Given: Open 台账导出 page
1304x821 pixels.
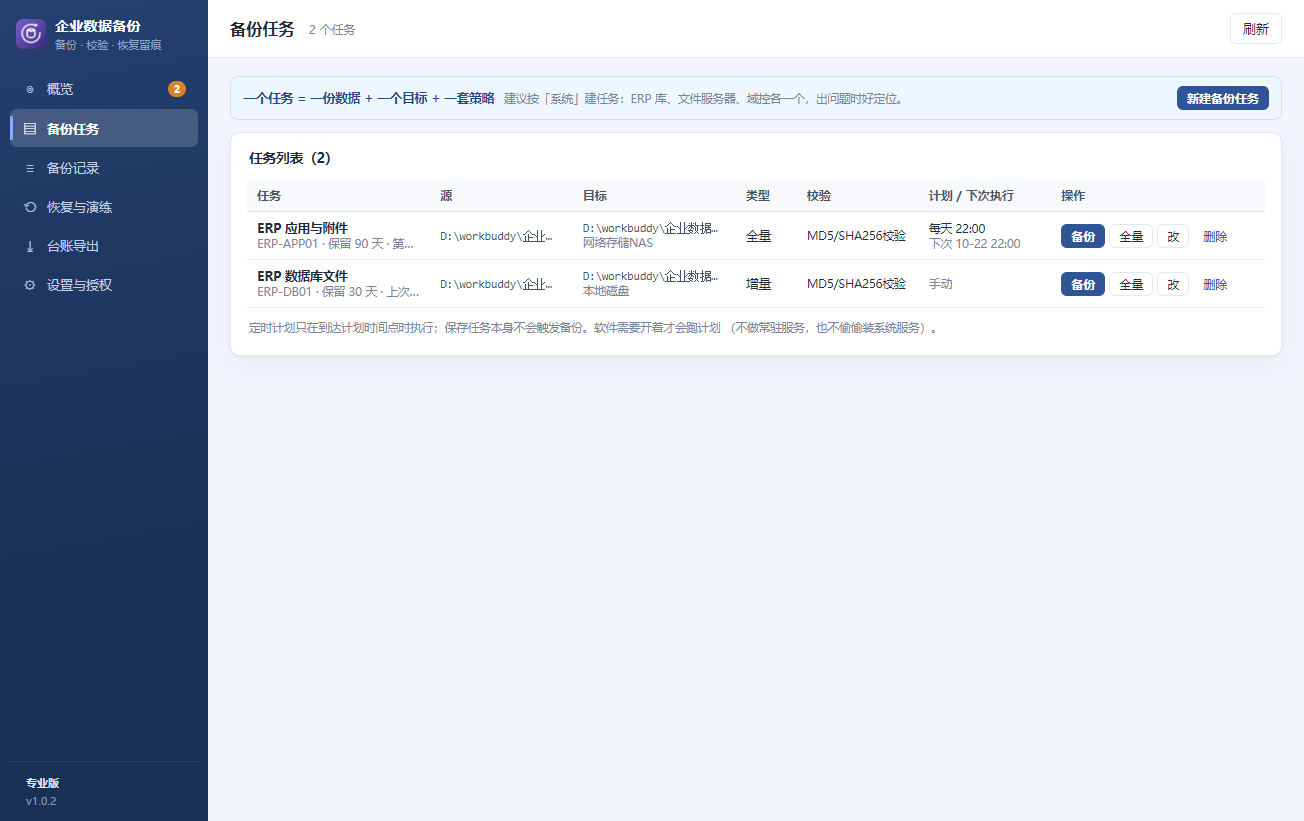Looking at the screenshot, I should 104,246.
